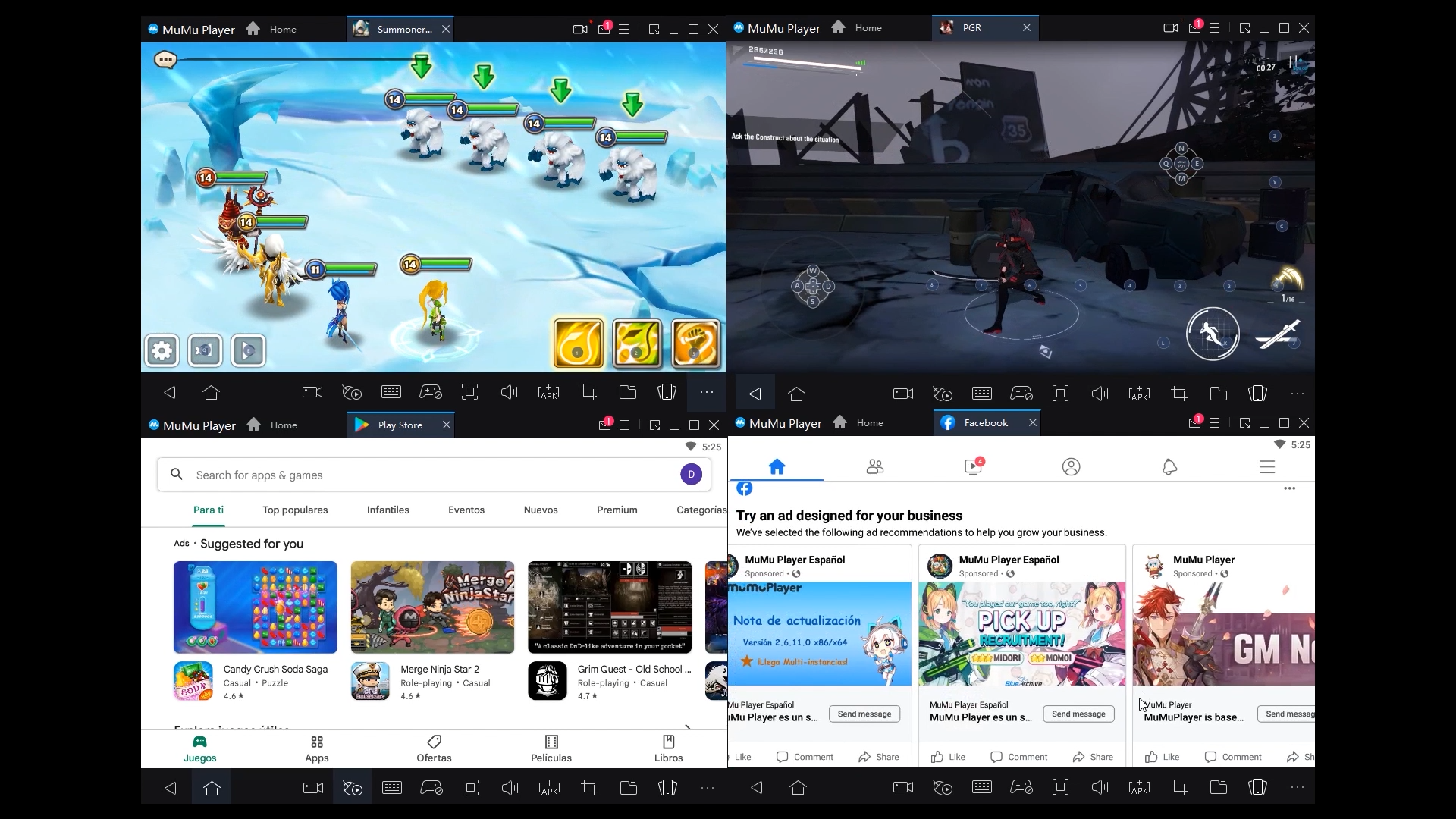Tap the dodge dash button in PGR game
The height and width of the screenshot is (819, 1456).
click(1213, 334)
